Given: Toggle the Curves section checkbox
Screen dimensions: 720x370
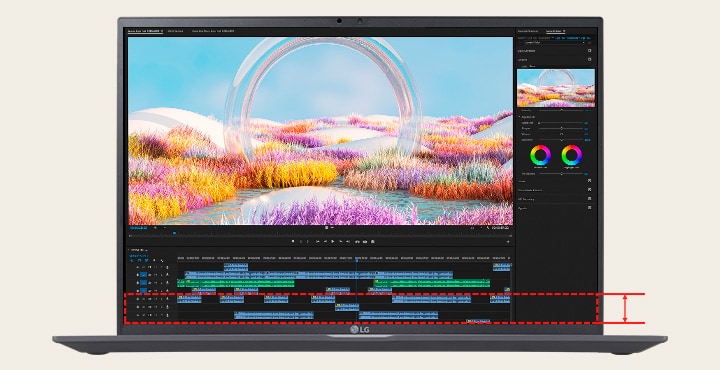Looking at the screenshot, I should (589, 180).
